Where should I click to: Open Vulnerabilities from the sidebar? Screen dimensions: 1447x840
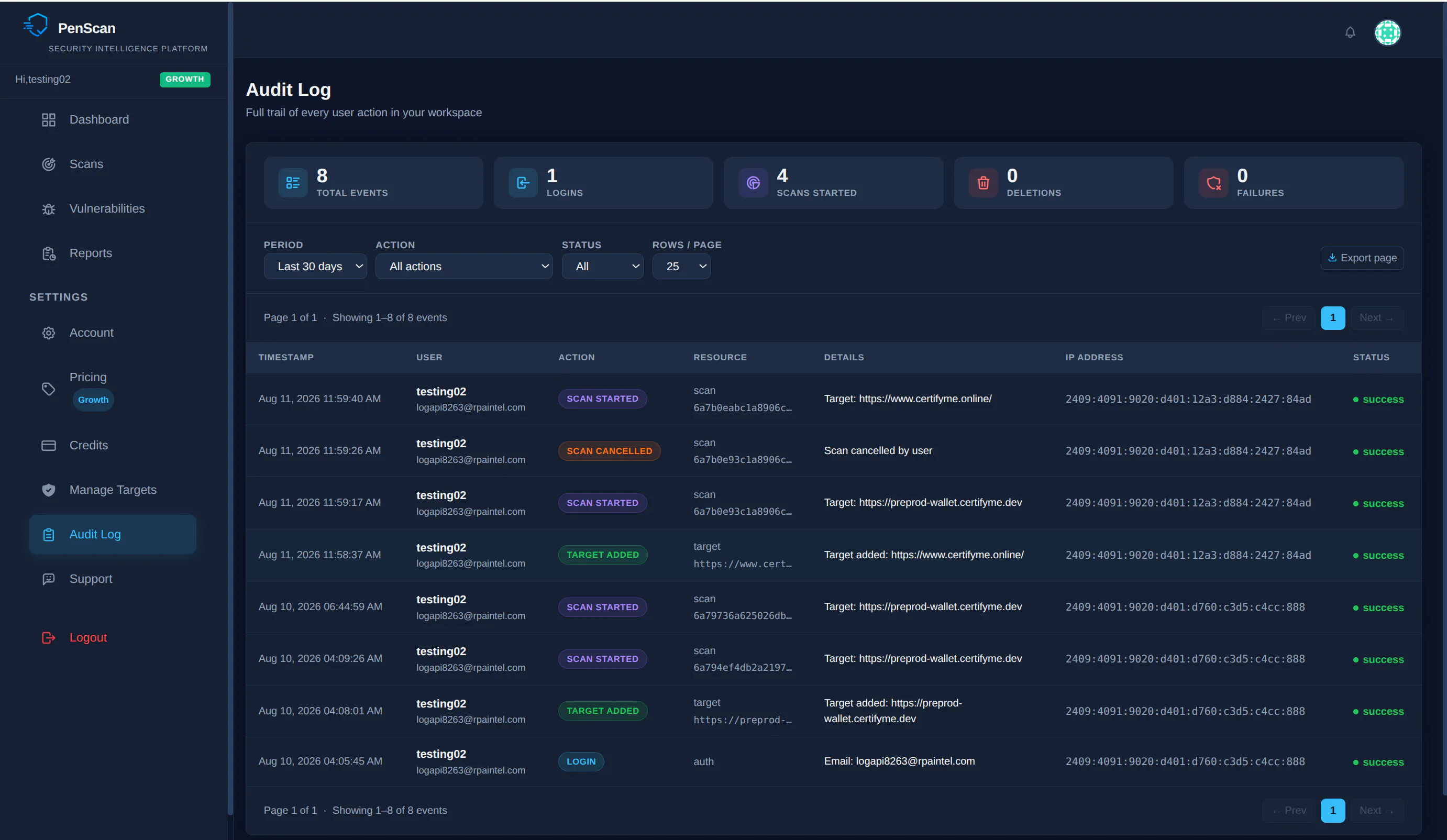pos(113,209)
